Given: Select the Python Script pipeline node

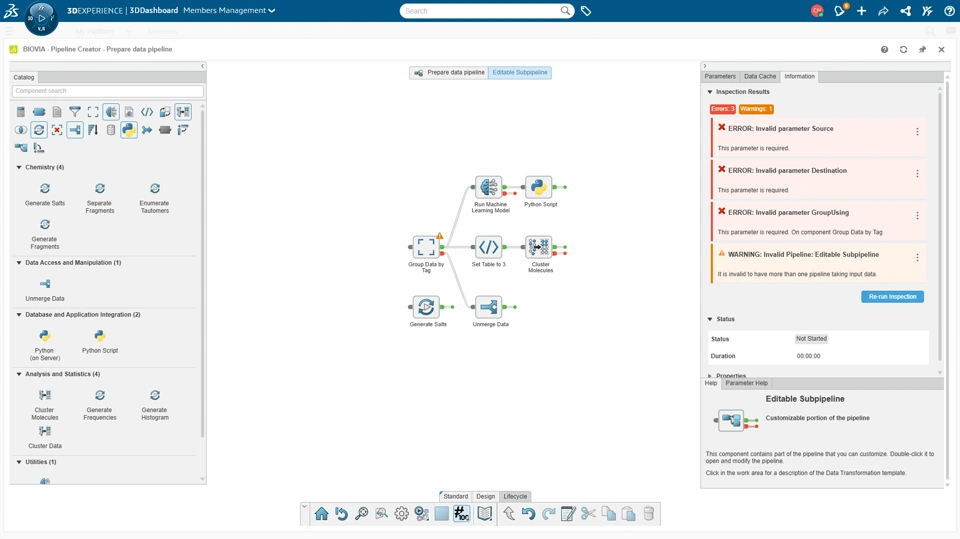Looking at the screenshot, I should click(539, 187).
